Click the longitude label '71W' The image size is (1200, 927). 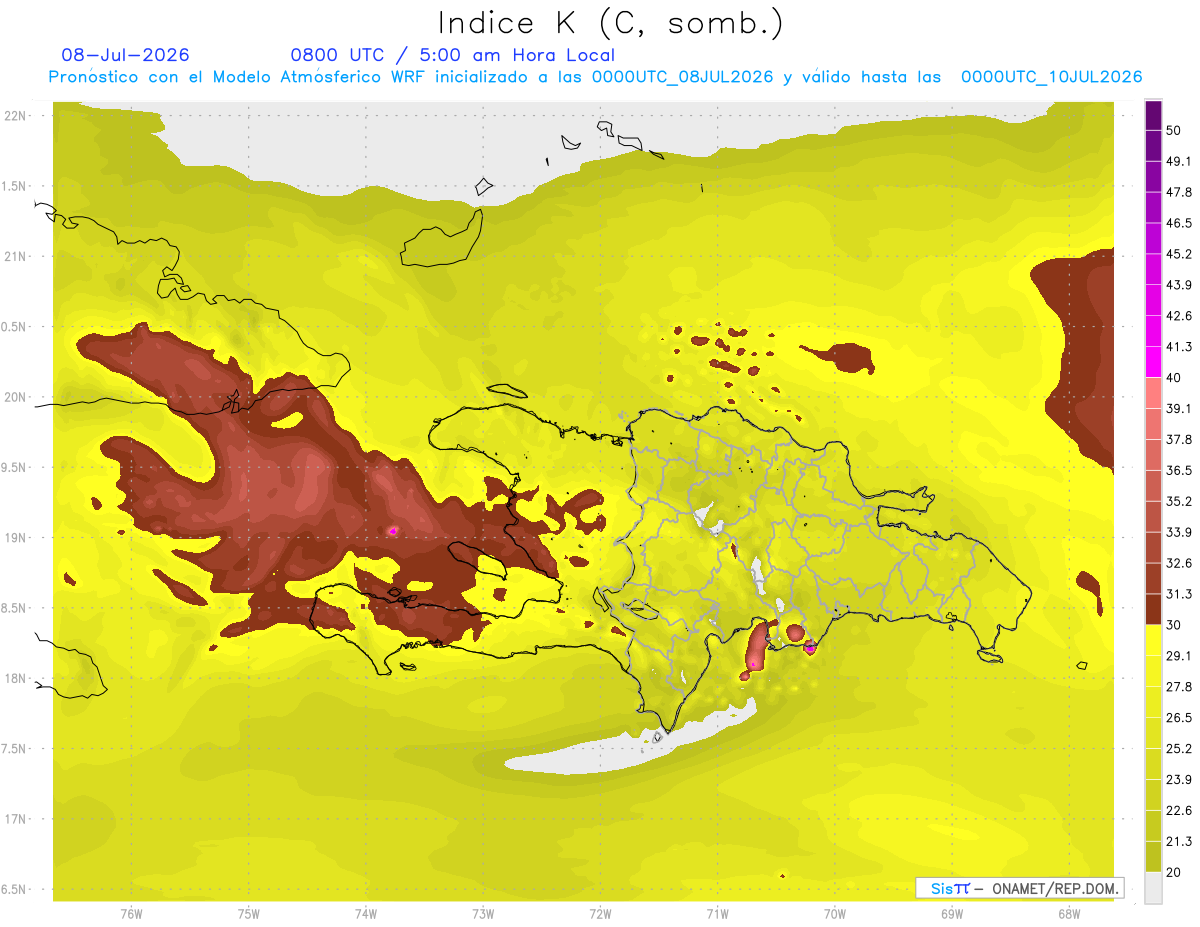pos(717,914)
